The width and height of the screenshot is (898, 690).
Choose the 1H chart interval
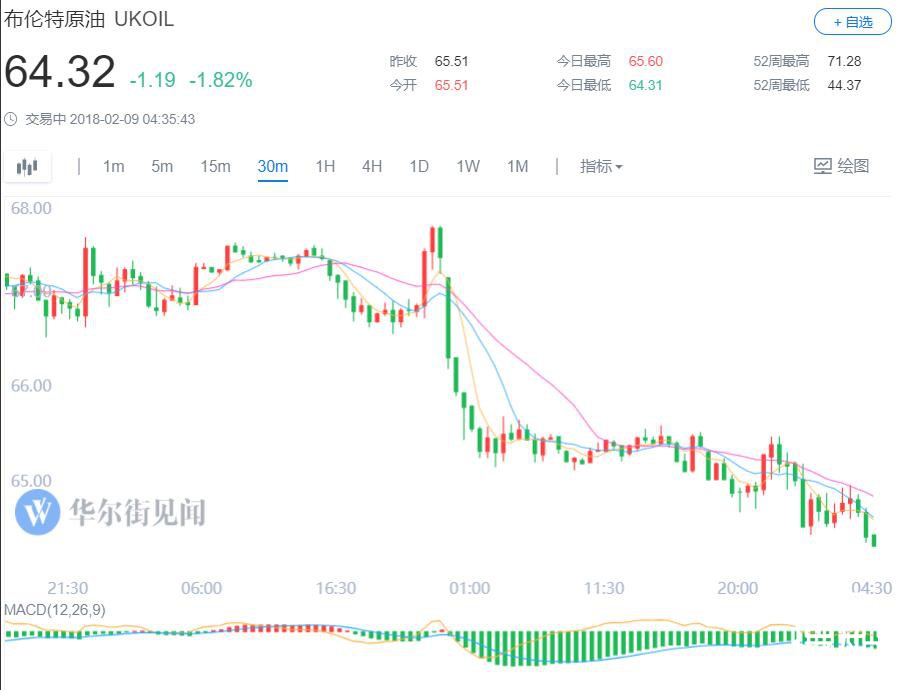325,166
